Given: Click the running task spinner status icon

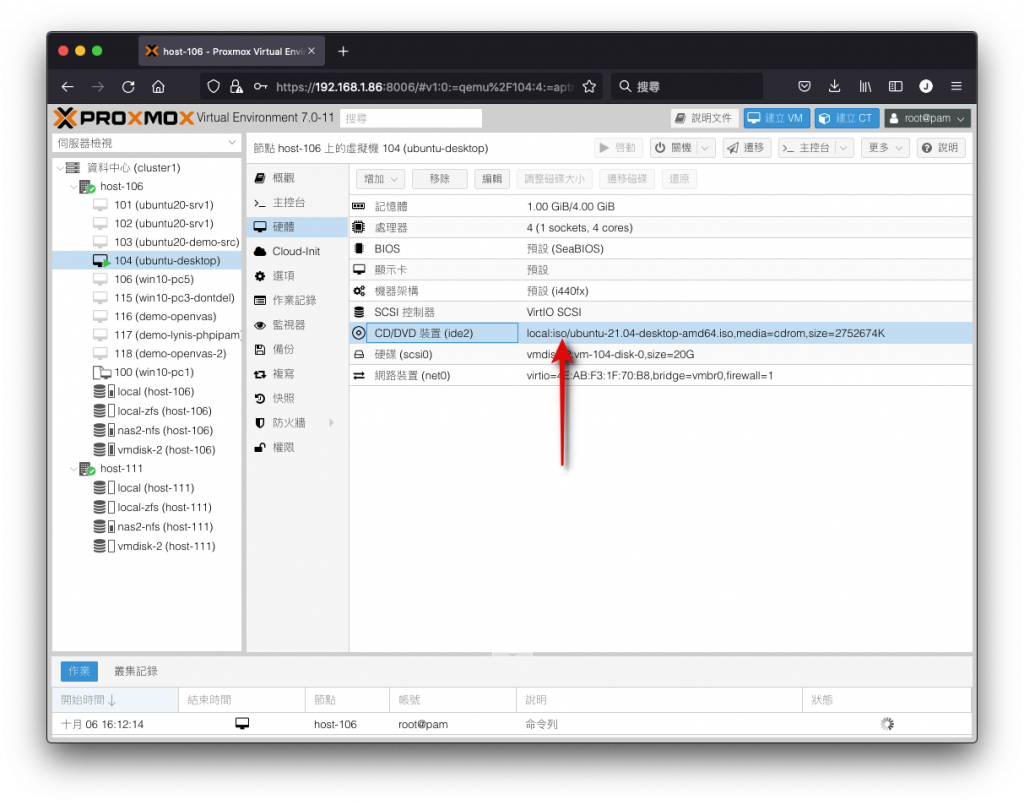Looking at the screenshot, I should point(886,724).
